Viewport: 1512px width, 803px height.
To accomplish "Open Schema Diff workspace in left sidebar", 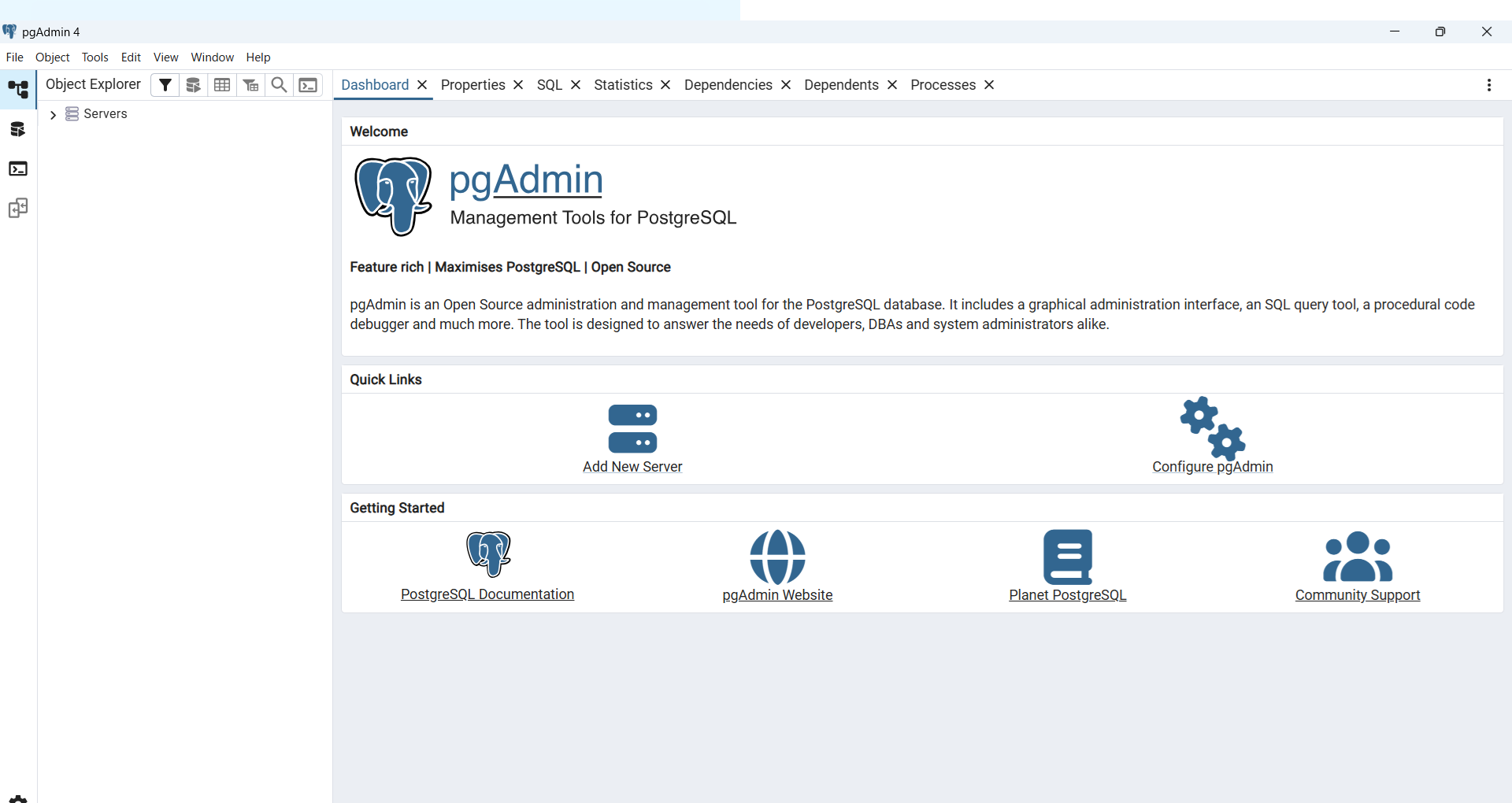I will tap(18, 209).
